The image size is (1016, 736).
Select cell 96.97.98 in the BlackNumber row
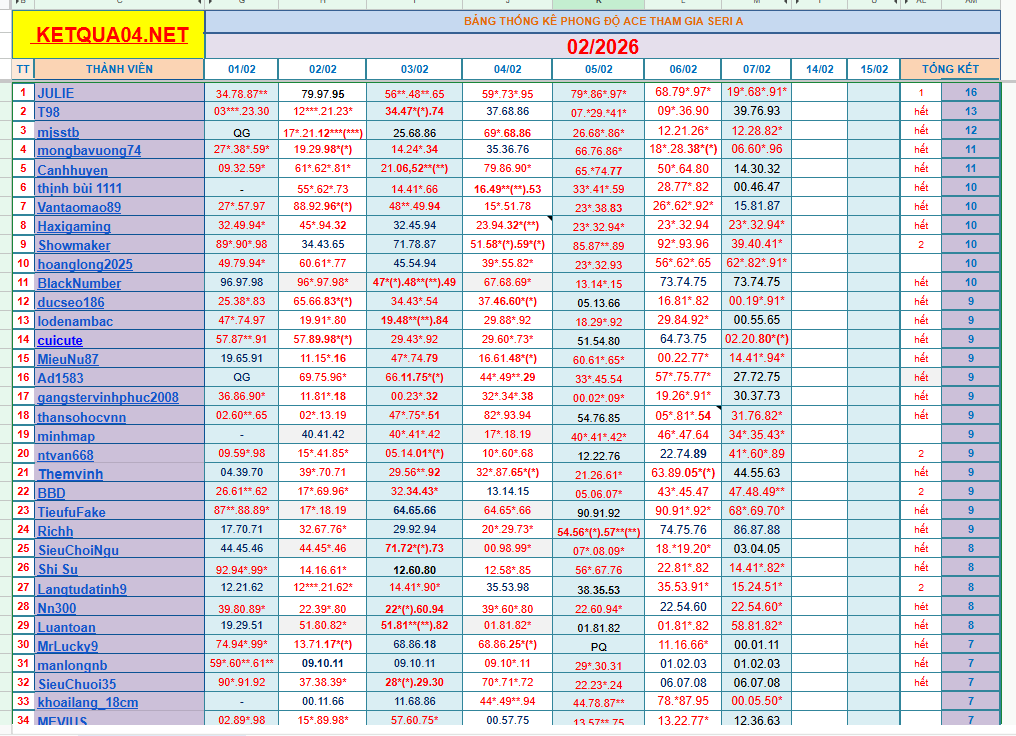click(242, 282)
